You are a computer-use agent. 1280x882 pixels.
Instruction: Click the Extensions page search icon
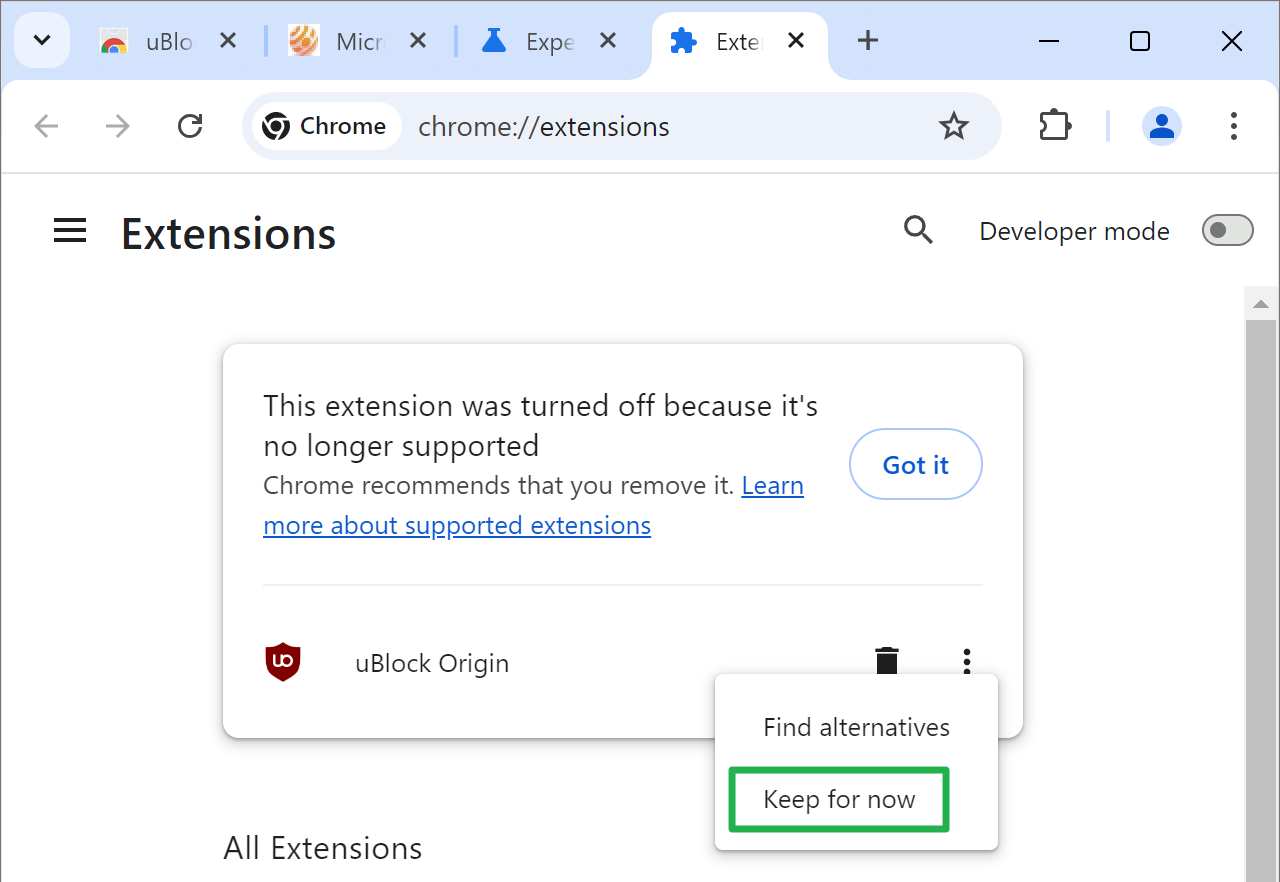tap(918, 231)
